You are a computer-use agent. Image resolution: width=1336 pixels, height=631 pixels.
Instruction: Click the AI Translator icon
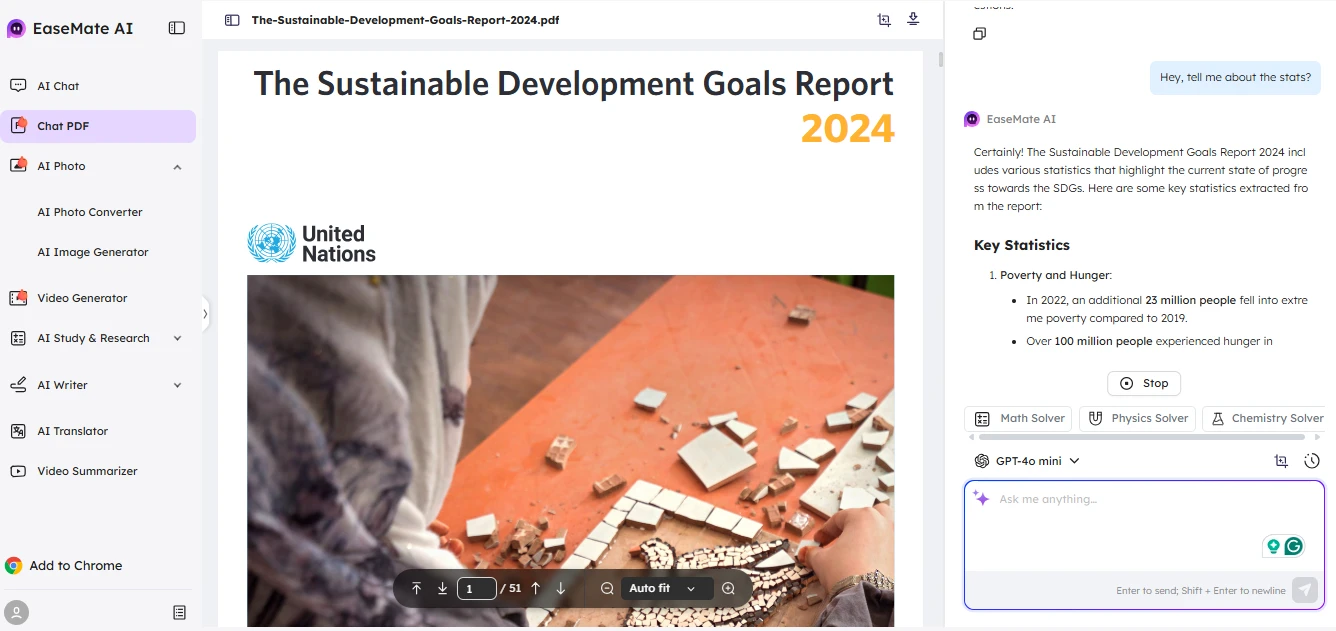18,431
